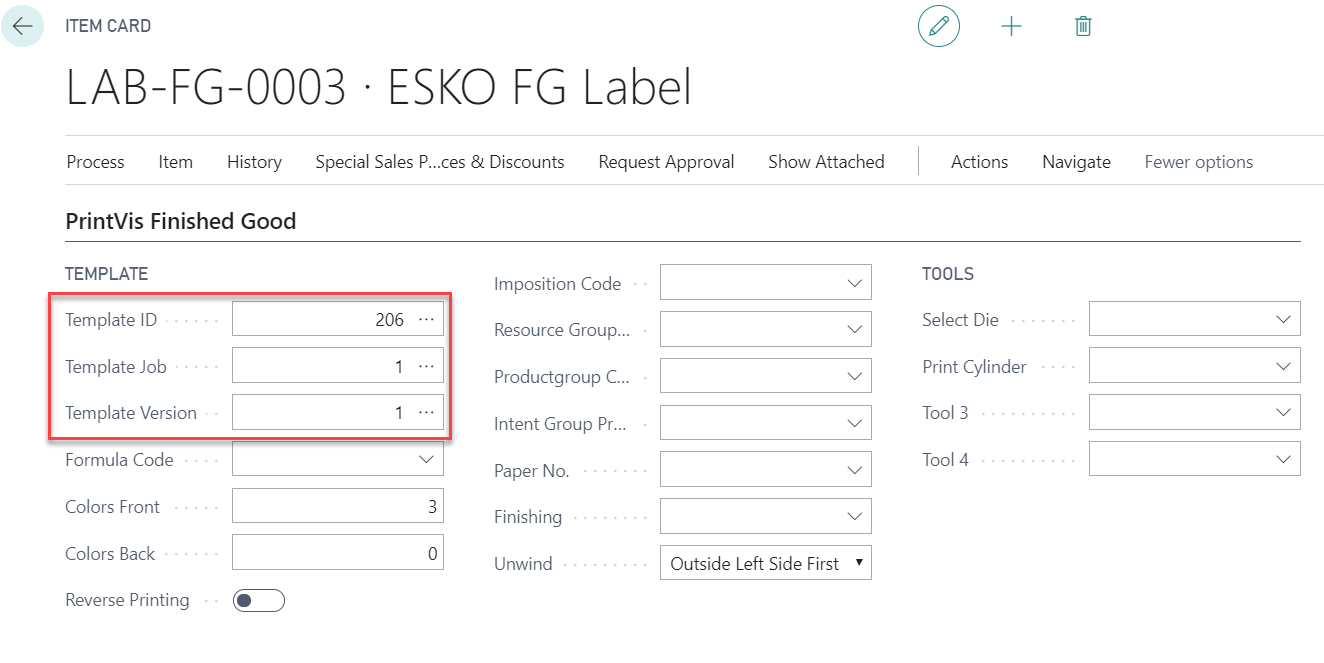1324x663 pixels.
Task: Open the Show Attached menu
Action: pyautogui.click(x=826, y=162)
